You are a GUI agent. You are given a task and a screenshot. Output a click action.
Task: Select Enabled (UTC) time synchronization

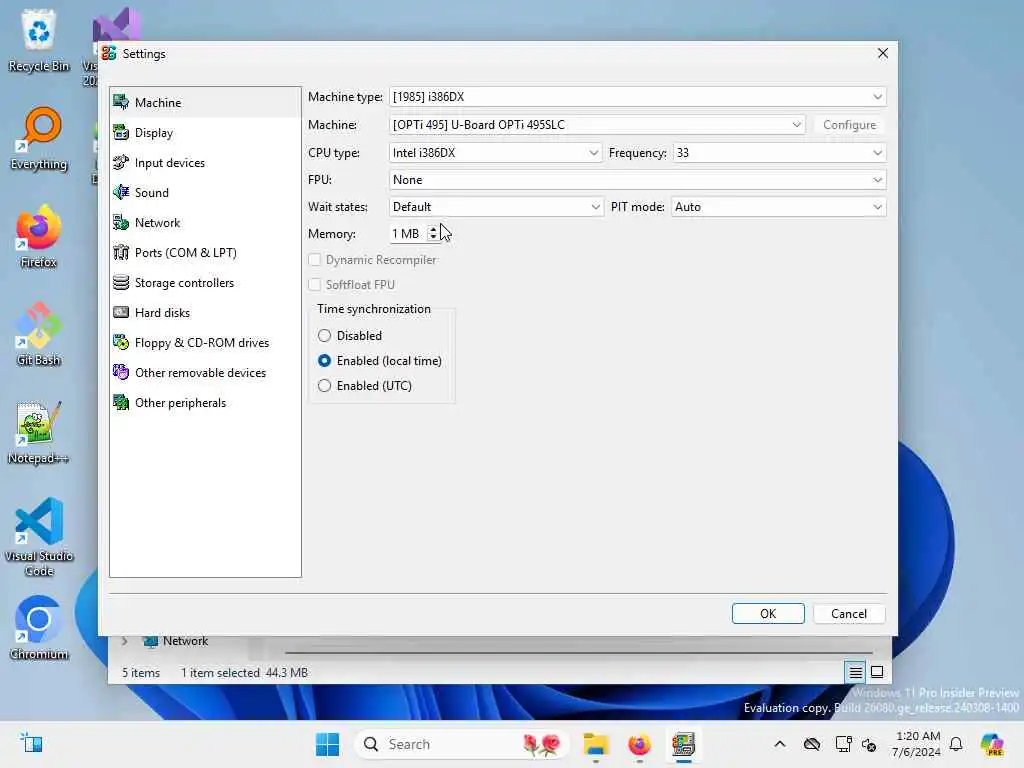click(x=364, y=386)
